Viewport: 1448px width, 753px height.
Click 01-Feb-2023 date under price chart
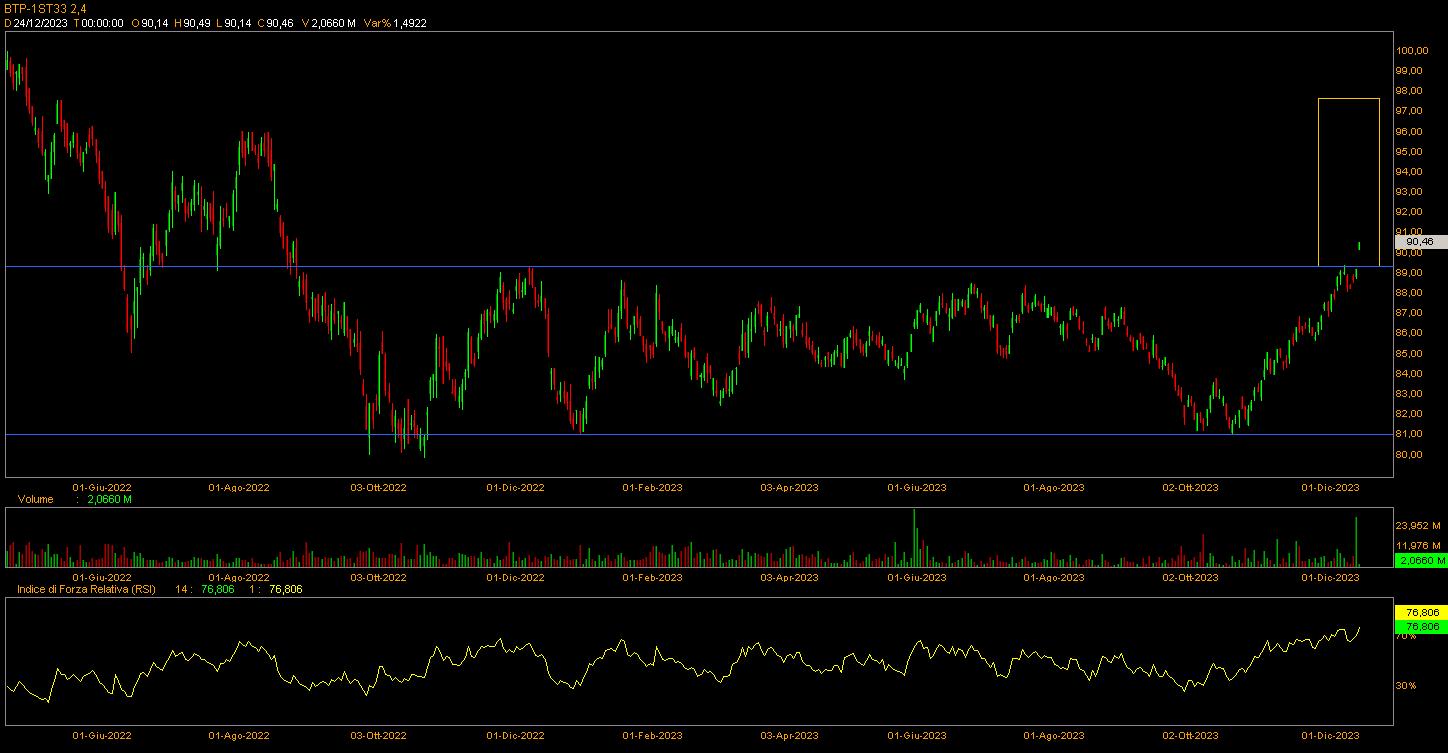point(653,488)
